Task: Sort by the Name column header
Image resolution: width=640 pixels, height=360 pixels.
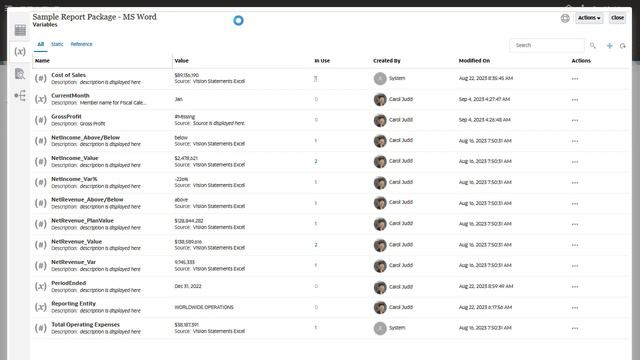Action: click(42, 61)
